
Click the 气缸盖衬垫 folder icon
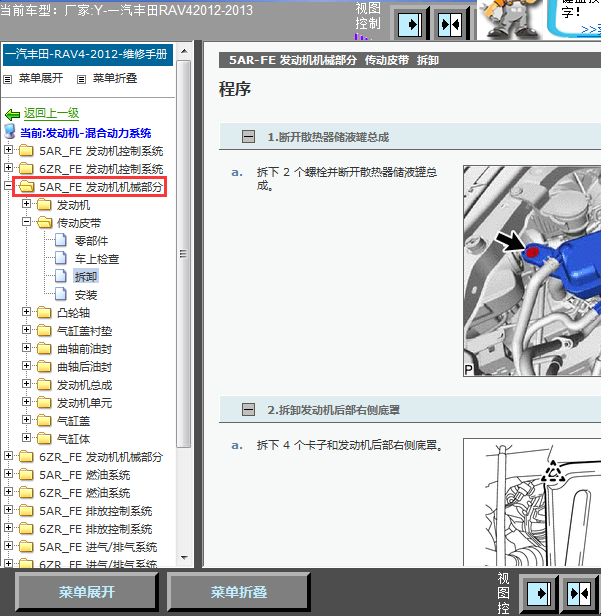(x=44, y=331)
